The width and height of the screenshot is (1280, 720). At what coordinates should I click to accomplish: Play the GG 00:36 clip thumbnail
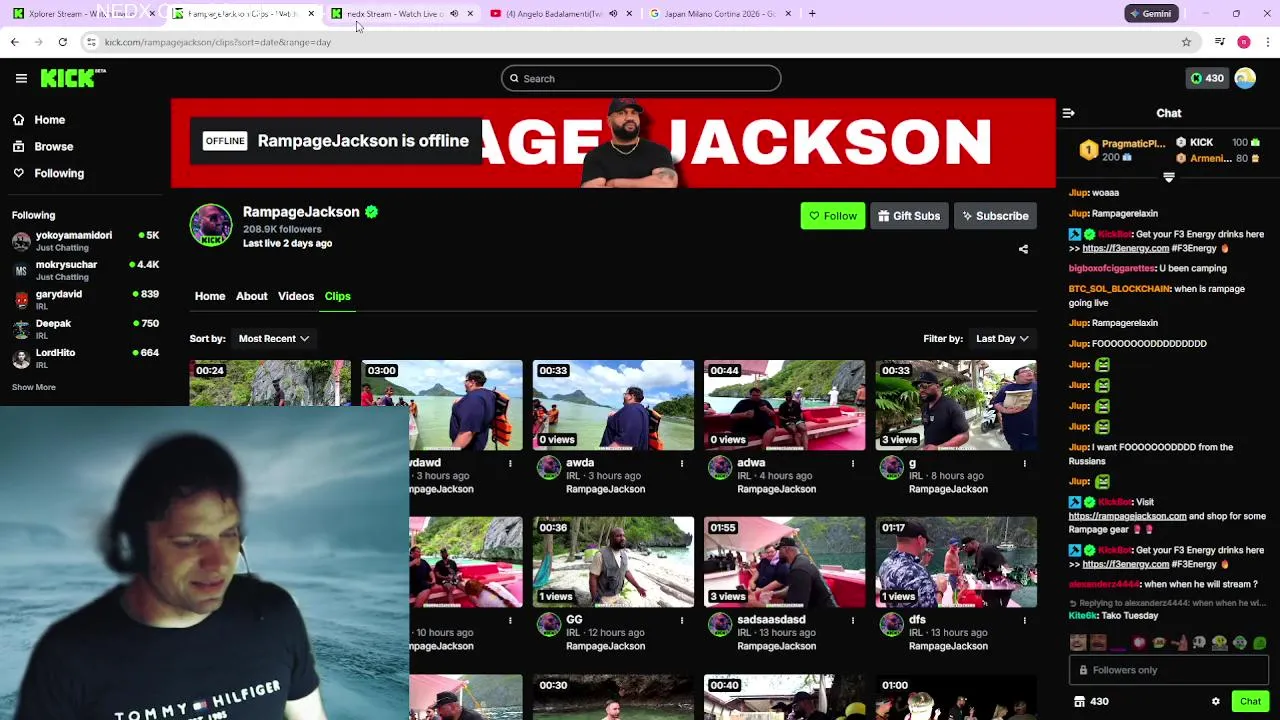pyautogui.click(x=613, y=562)
